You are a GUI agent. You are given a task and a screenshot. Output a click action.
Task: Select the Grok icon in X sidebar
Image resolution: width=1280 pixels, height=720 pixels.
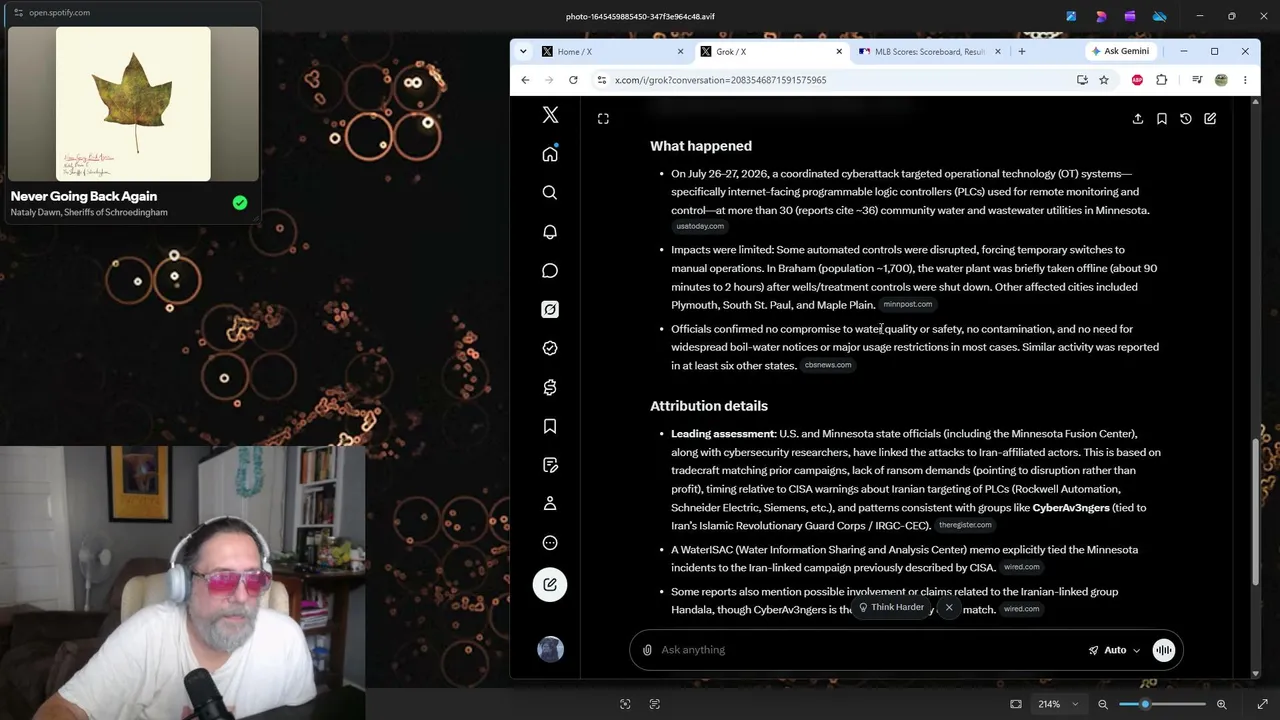click(550, 310)
